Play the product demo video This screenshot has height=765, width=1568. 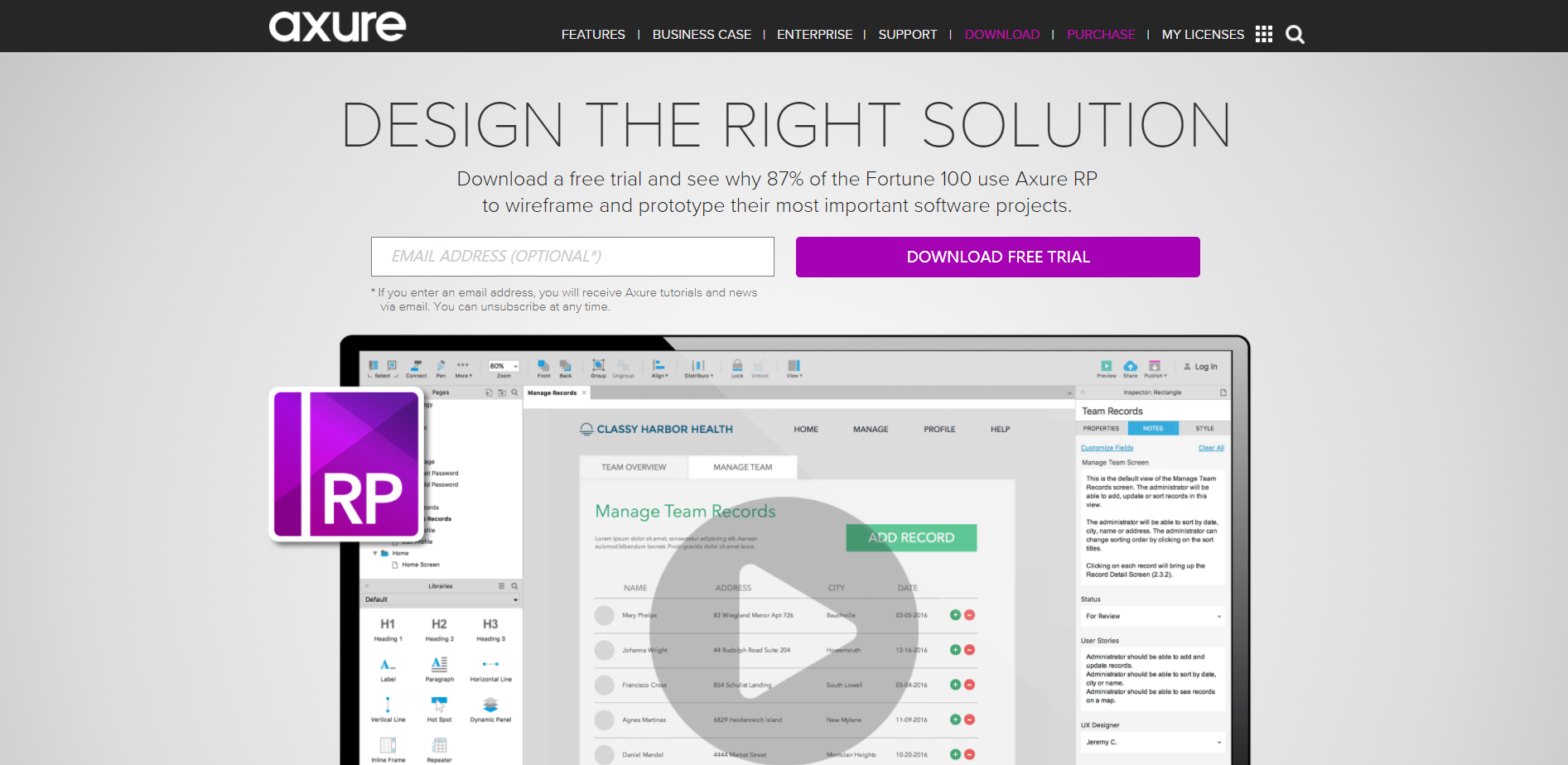[x=784, y=629]
